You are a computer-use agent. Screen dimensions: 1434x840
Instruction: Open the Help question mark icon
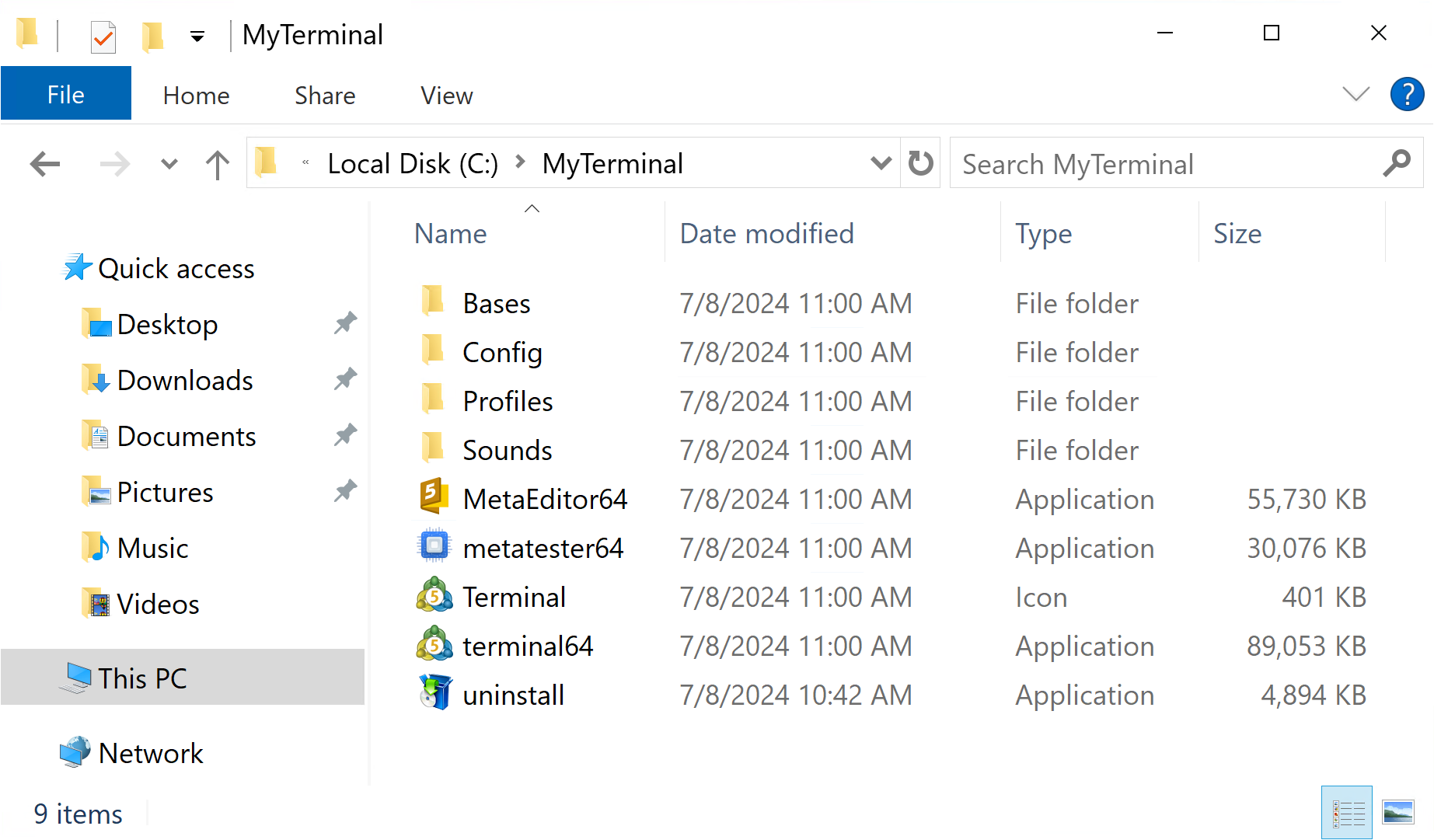point(1407,95)
